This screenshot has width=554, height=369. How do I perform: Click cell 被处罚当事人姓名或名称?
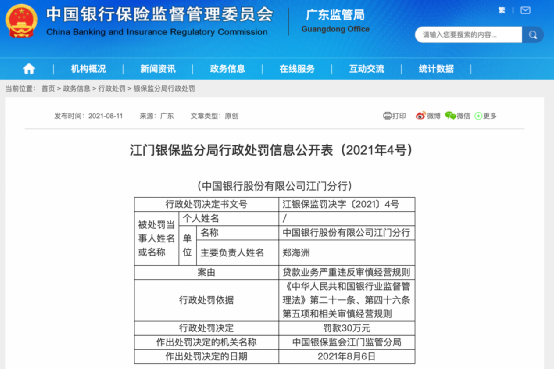point(157,239)
